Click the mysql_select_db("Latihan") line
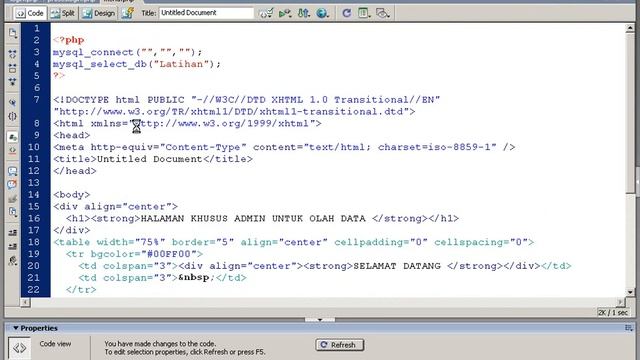 click(137, 64)
